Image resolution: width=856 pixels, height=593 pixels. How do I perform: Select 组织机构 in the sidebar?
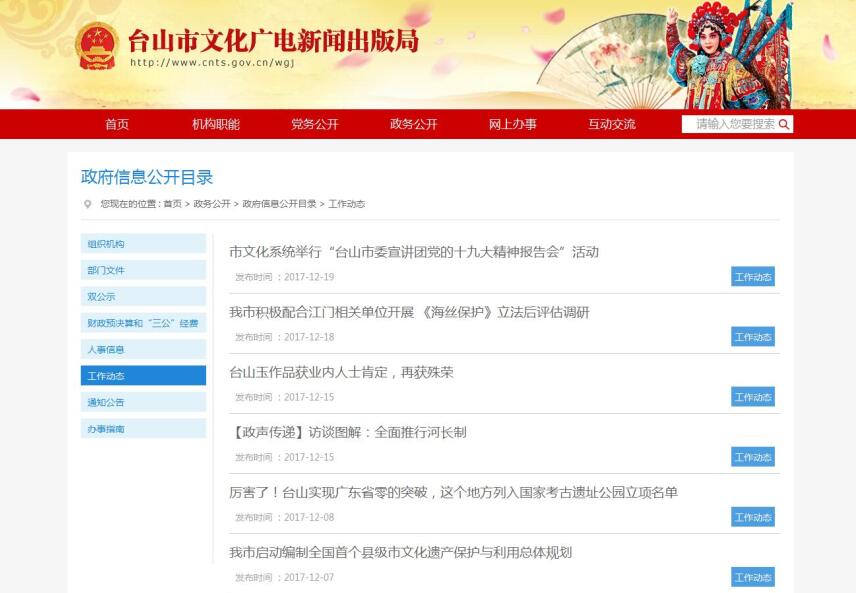tap(143, 244)
